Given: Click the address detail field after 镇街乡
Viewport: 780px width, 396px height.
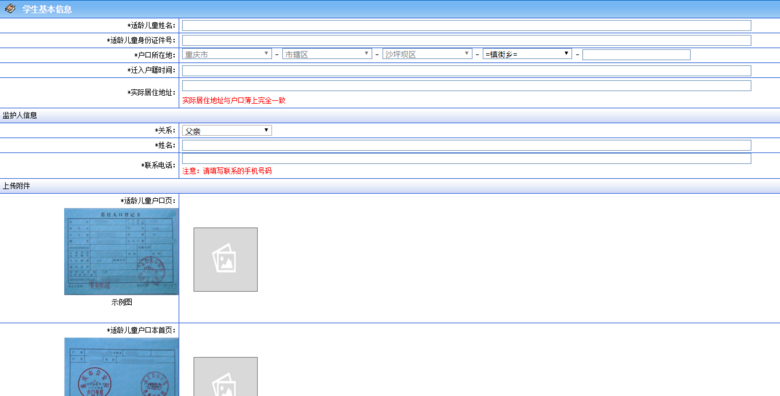Looking at the screenshot, I should pos(636,54).
